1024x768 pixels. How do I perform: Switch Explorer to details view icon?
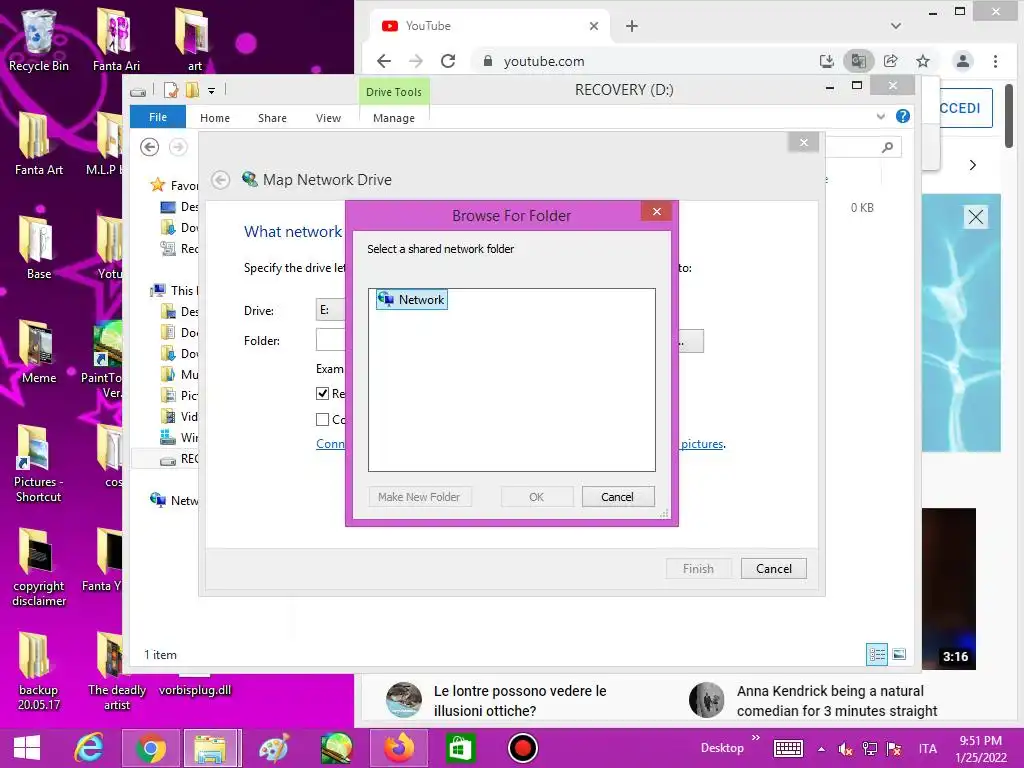[876, 654]
